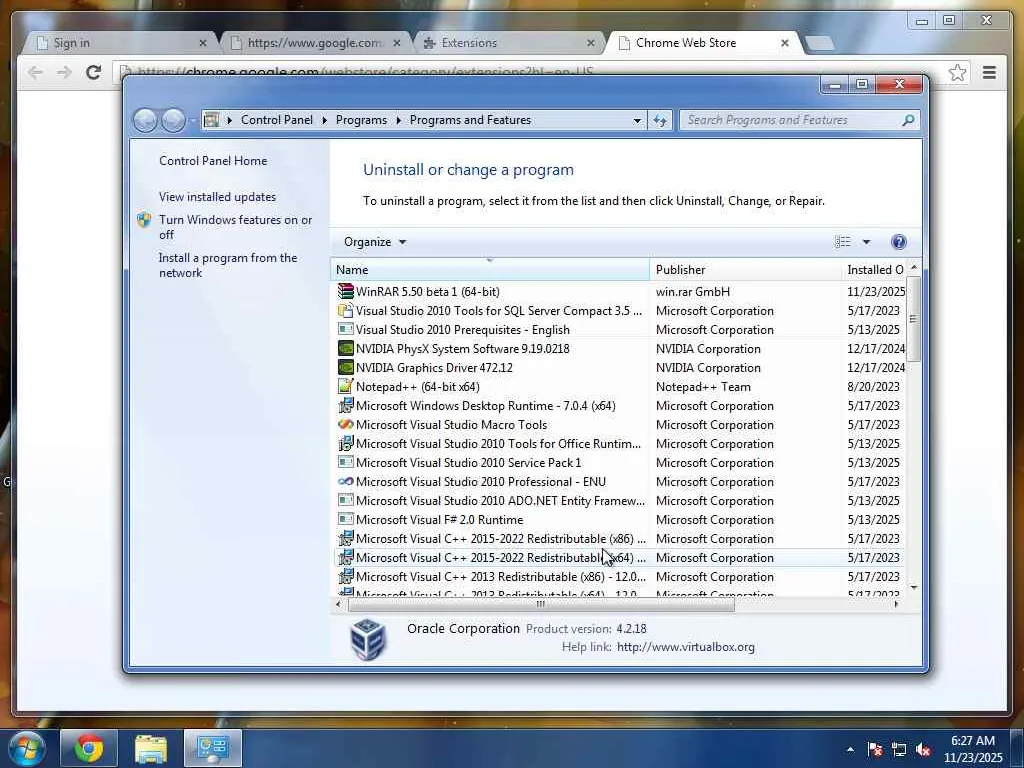Go forward in Control Panel navigation

(173, 120)
